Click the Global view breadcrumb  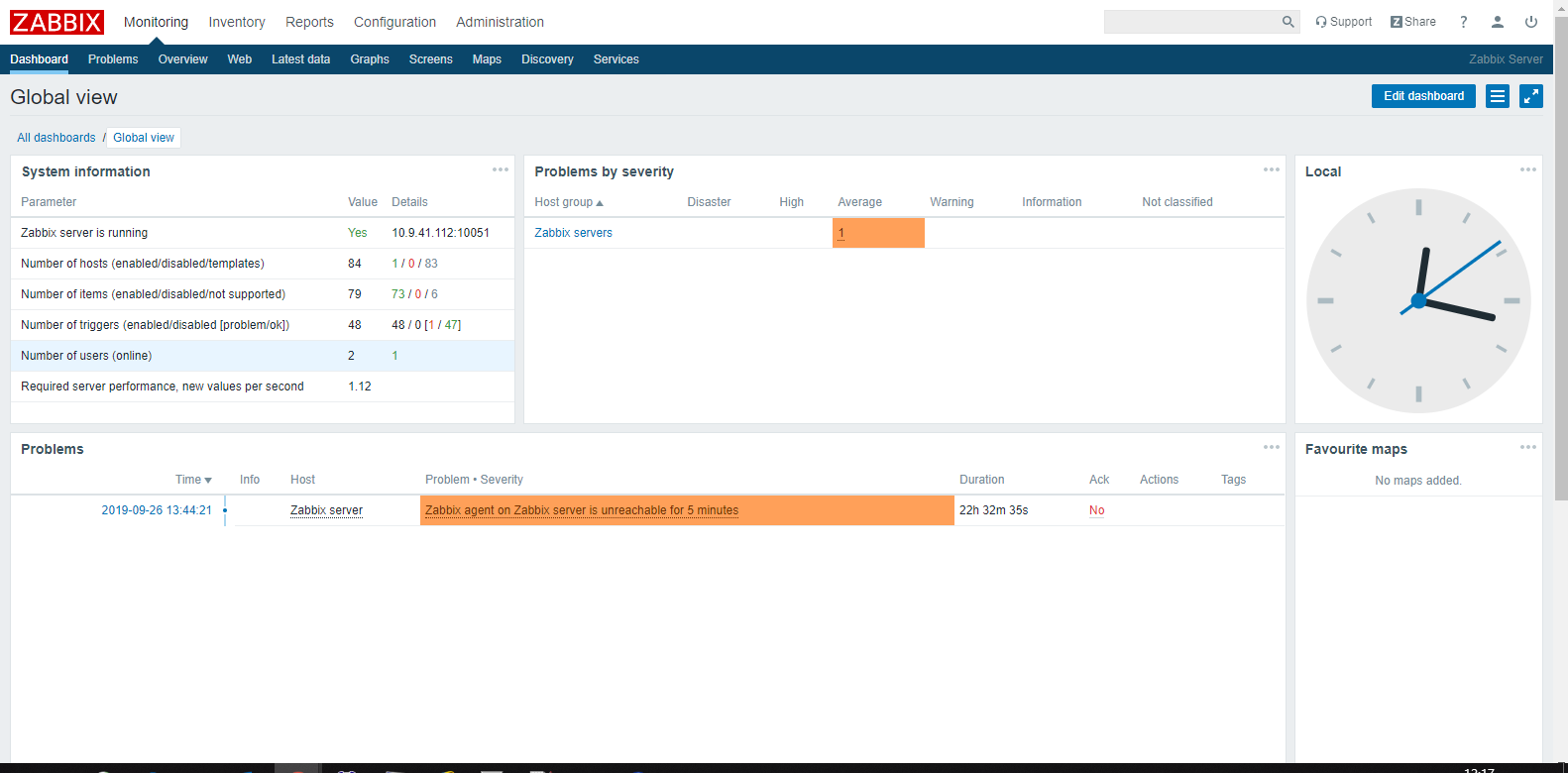click(x=144, y=138)
